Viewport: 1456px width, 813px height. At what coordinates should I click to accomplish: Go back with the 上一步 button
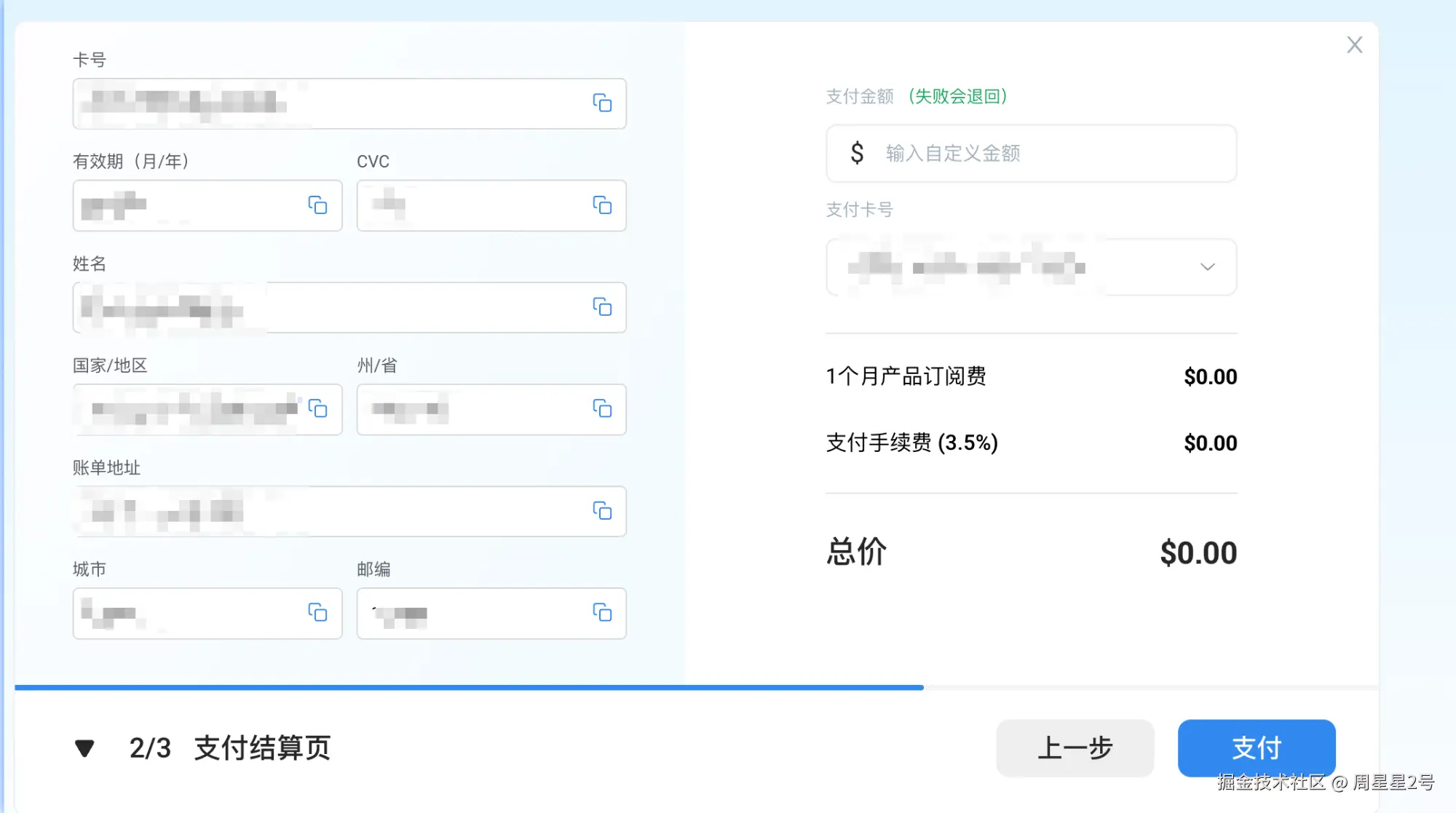coord(1075,747)
